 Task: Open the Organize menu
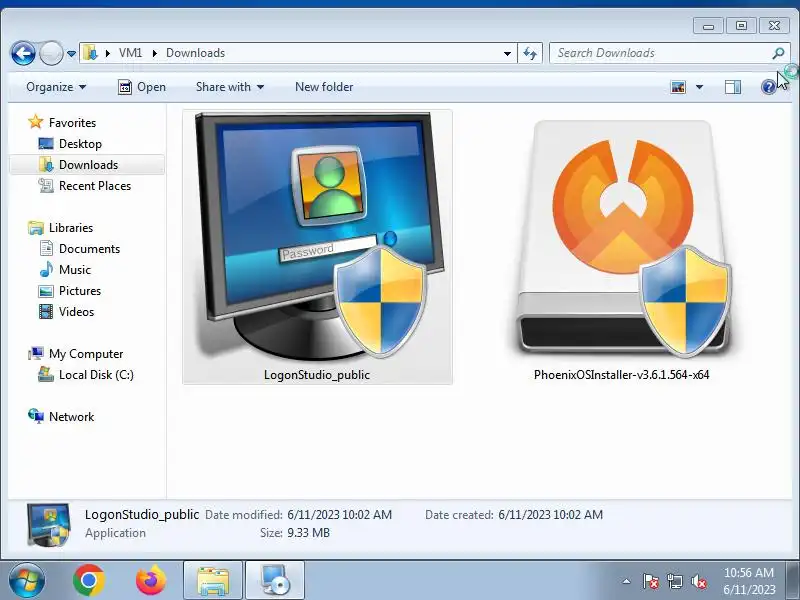point(56,87)
